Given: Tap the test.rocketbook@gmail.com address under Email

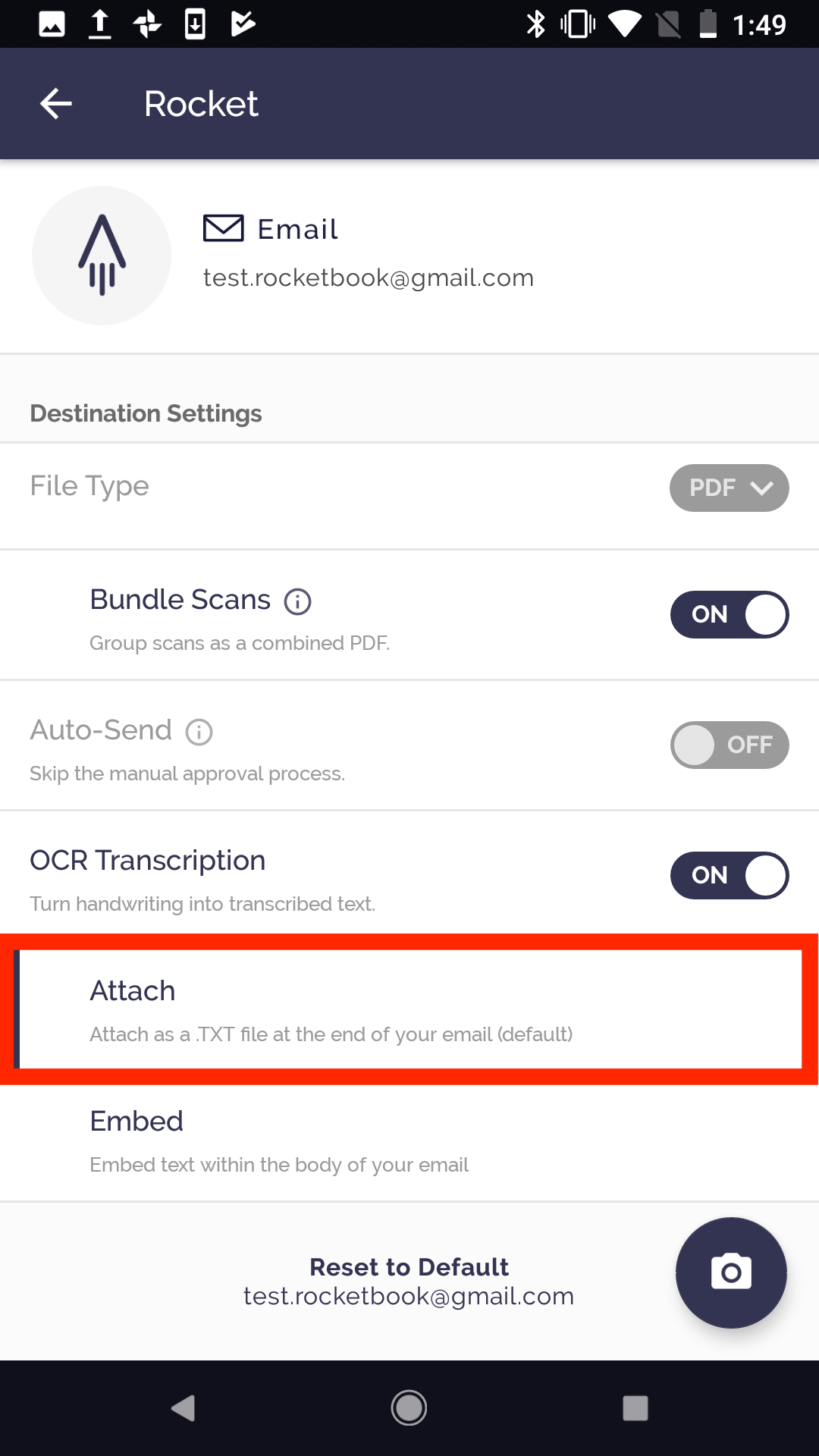Looking at the screenshot, I should pyautogui.click(x=369, y=278).
